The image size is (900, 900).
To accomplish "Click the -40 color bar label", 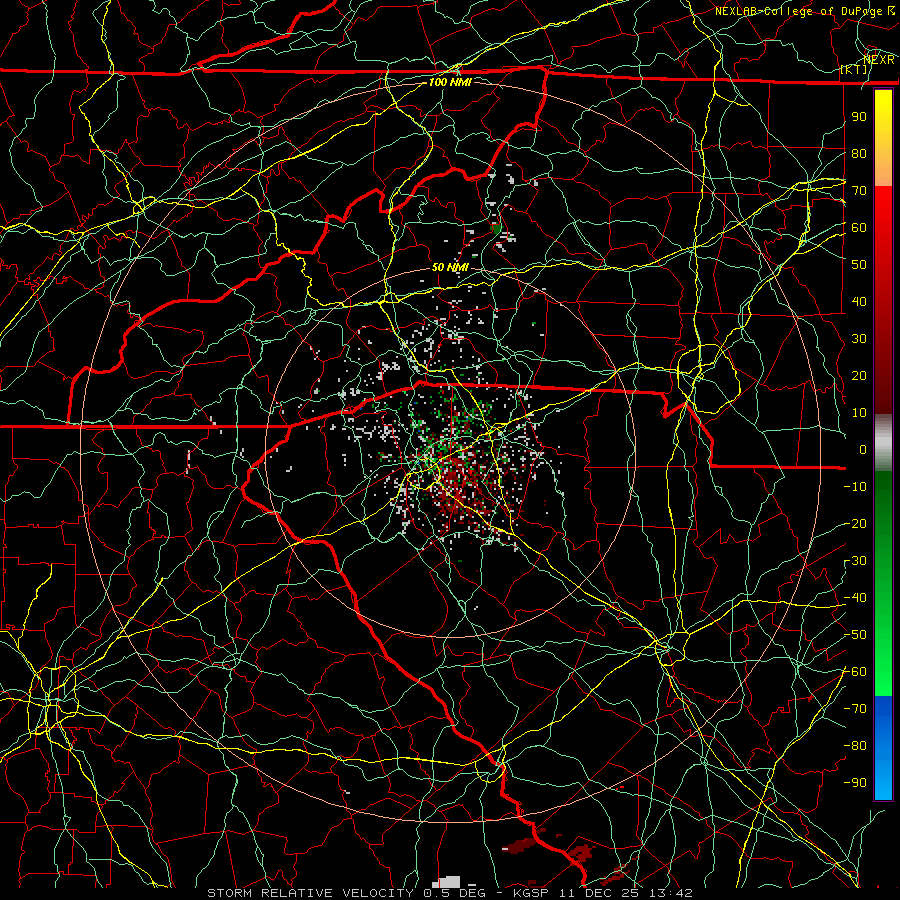I will [855, 598].
